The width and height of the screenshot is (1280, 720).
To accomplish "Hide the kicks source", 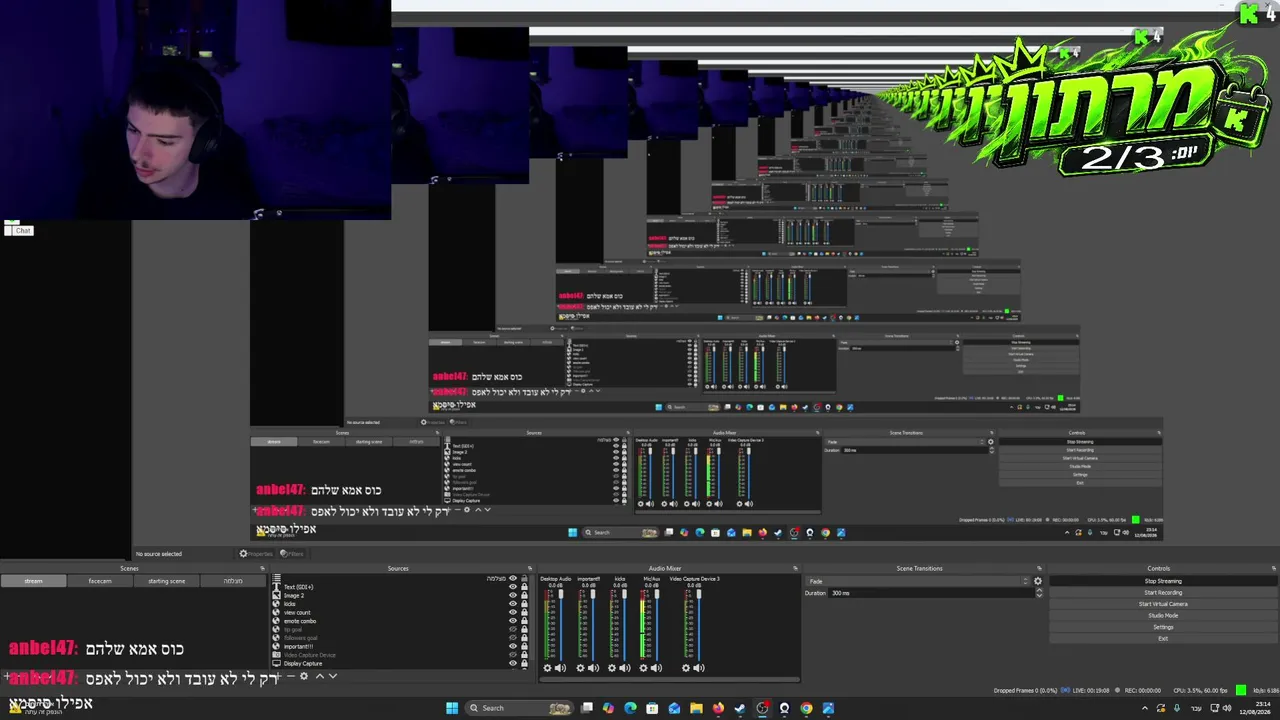I will (513, 604).
